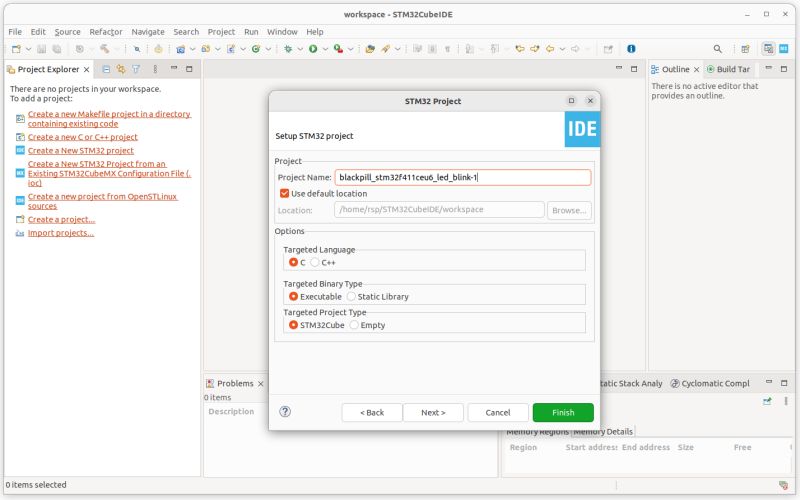Close the Project Explorer tab
The height and width of the screenshot is (500, 800).
coord(87,69)
